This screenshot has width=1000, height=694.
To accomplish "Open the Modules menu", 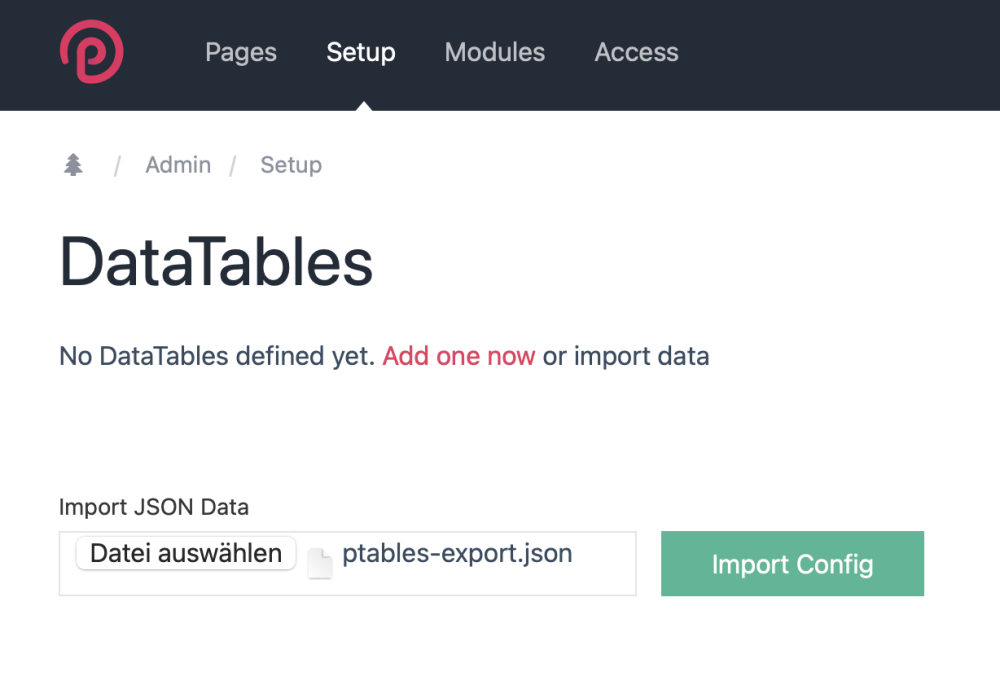I will point(495,53).
